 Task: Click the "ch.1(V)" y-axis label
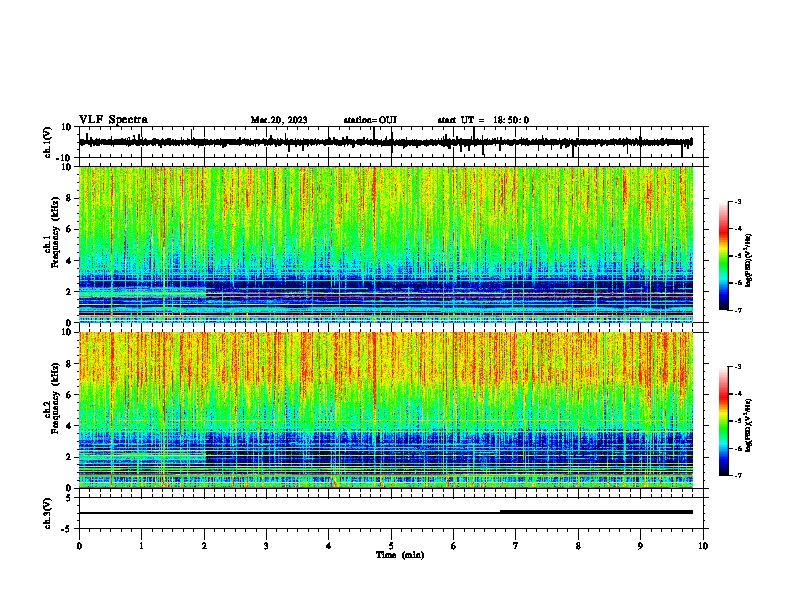click(48, 142)
